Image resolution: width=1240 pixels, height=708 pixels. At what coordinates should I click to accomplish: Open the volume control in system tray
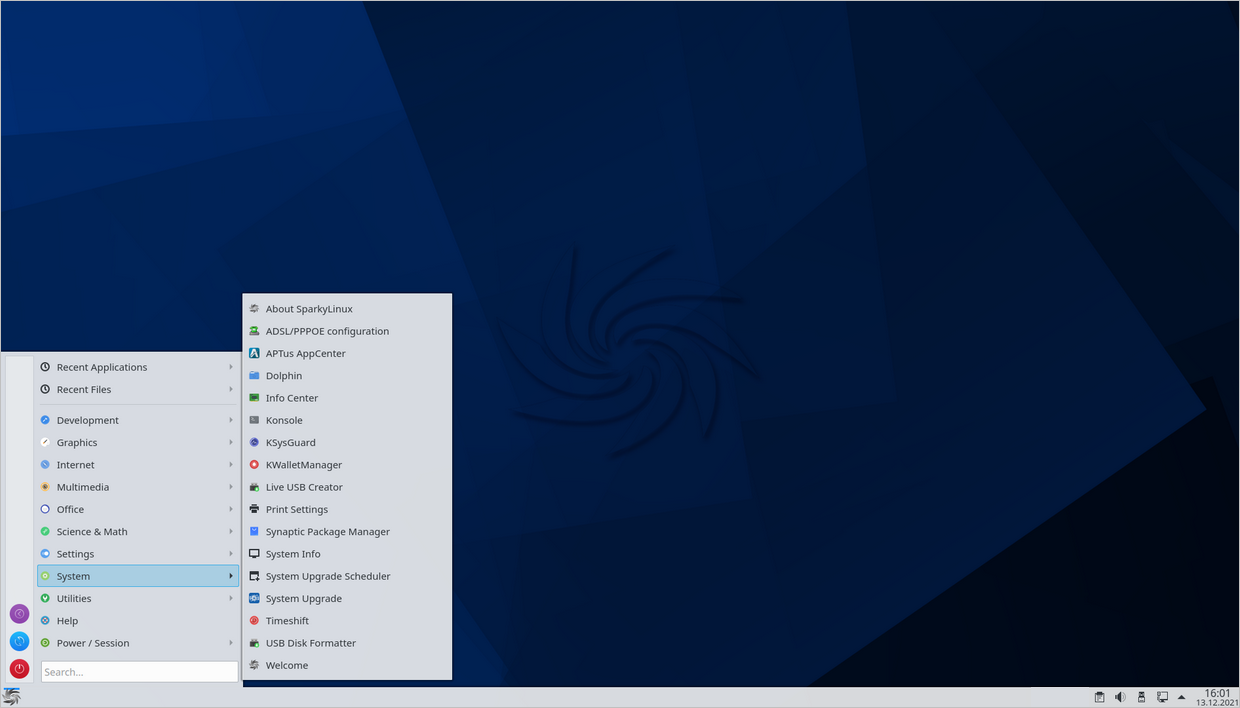tap(1120, 697)
